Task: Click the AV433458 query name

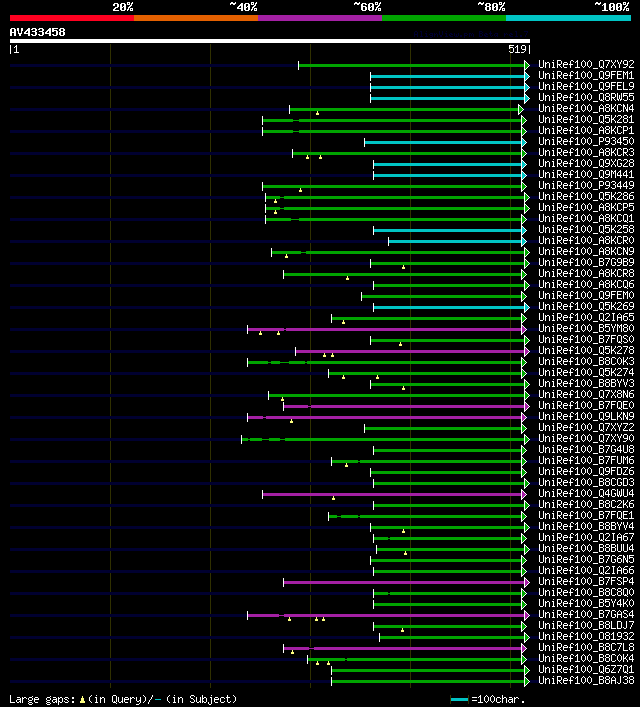Action: tap(37, 32)
